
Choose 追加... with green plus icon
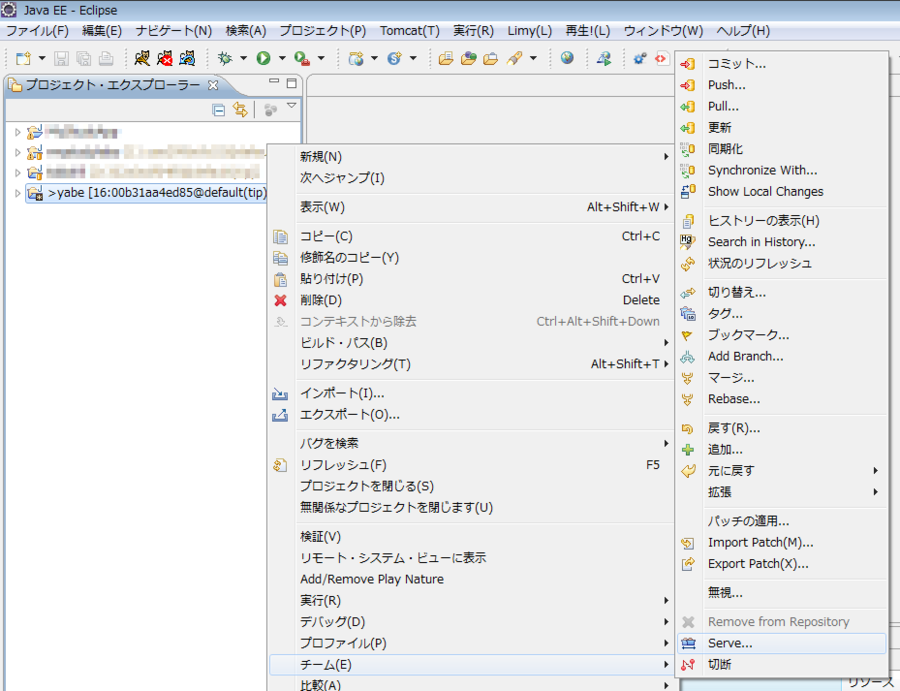(782, 449)
